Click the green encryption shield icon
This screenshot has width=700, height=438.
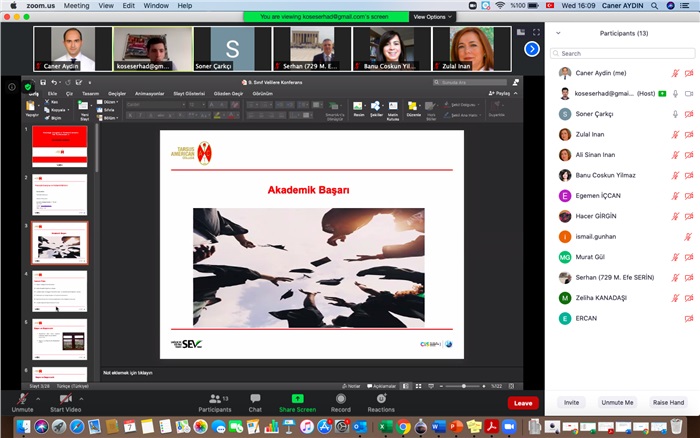click(x=28, y=87)
